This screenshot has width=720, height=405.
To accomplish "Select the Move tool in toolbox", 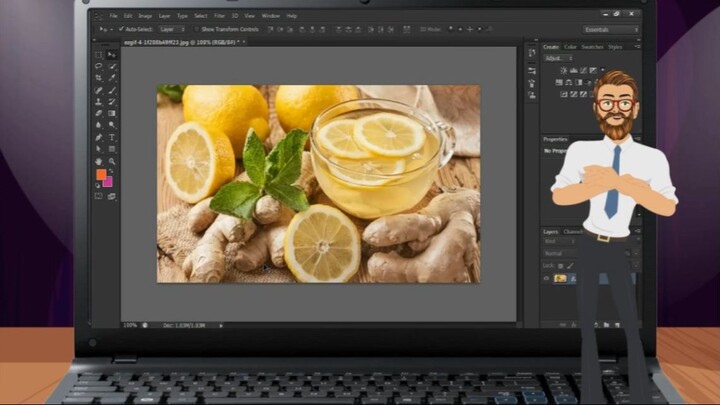I will click(x=112, y=55).
